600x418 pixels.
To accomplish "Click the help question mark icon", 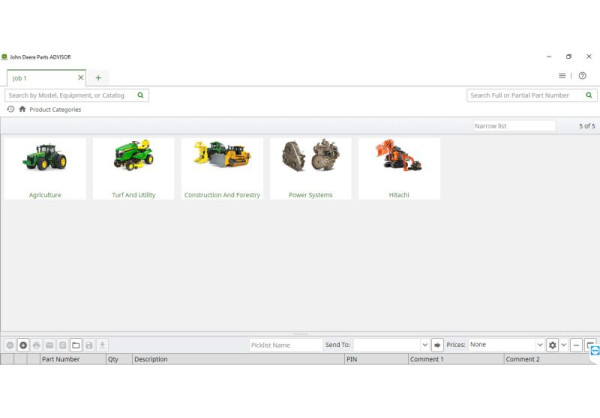I will (x=582, y=76).
